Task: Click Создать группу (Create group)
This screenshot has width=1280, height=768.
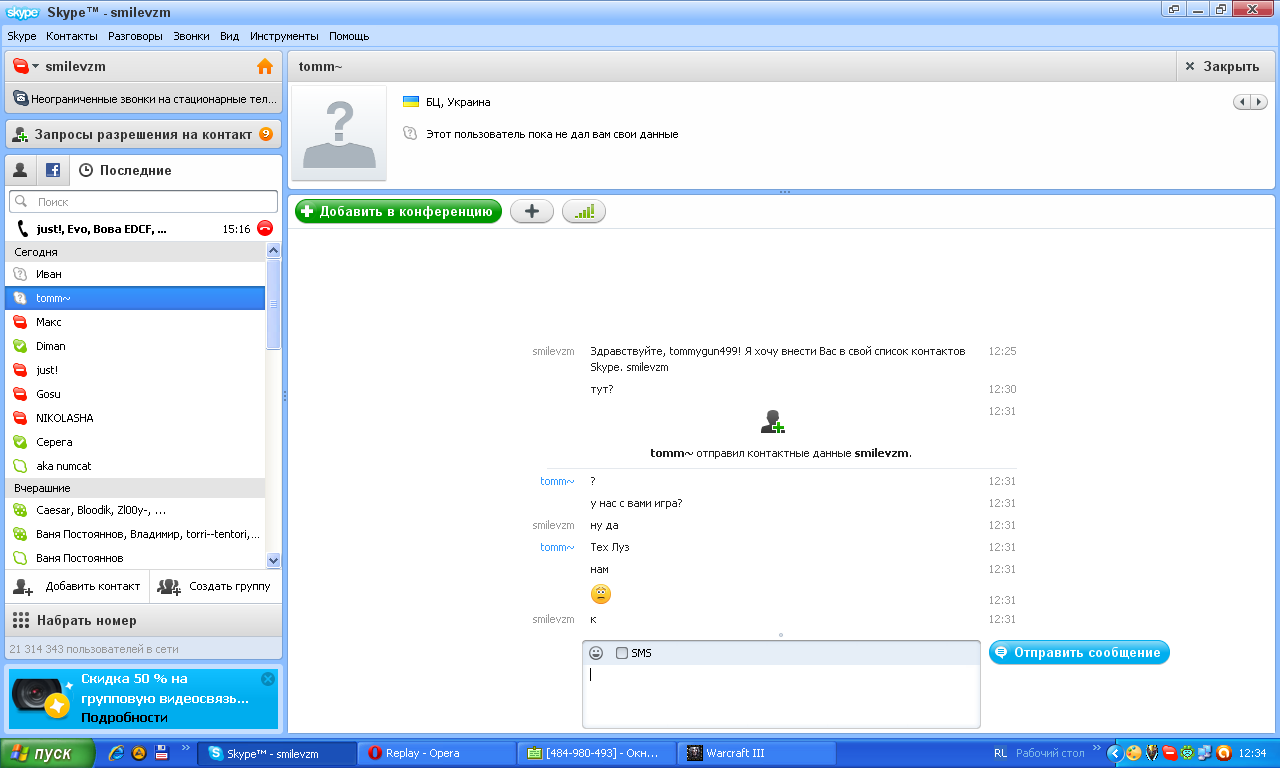Action: (x=216, y=587)
